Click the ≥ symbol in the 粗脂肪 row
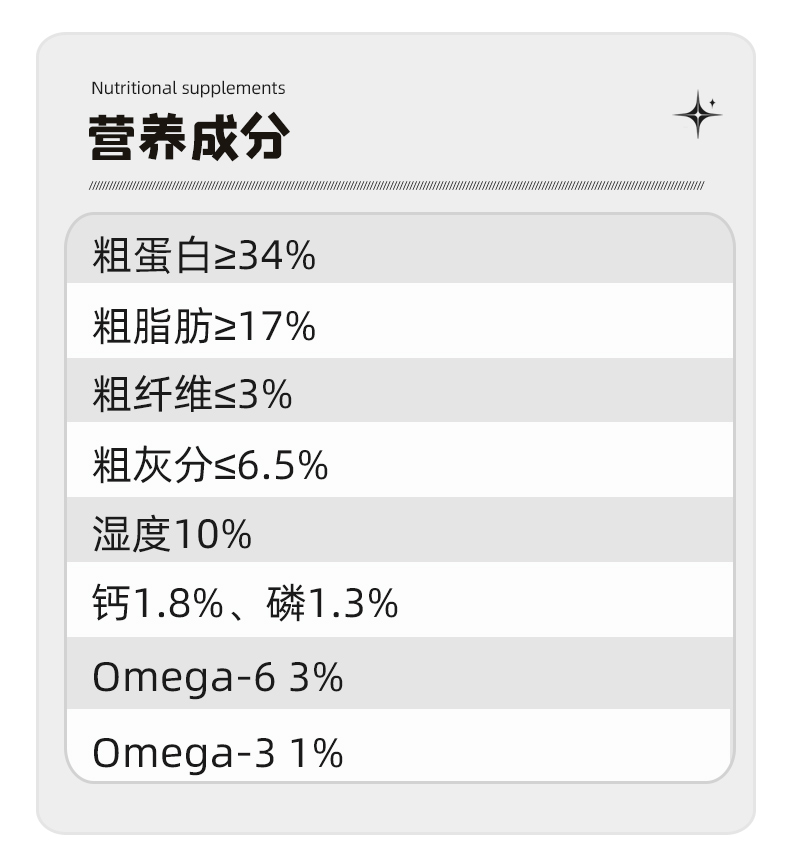This screenshot has width=790, height=860. [224, 328]
